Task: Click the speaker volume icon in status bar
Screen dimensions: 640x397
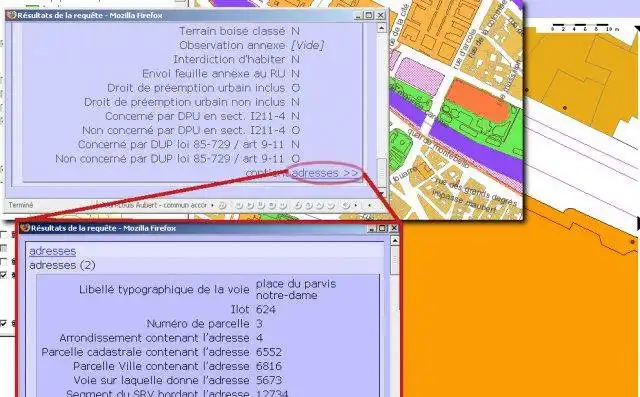Action: point(347,205)
